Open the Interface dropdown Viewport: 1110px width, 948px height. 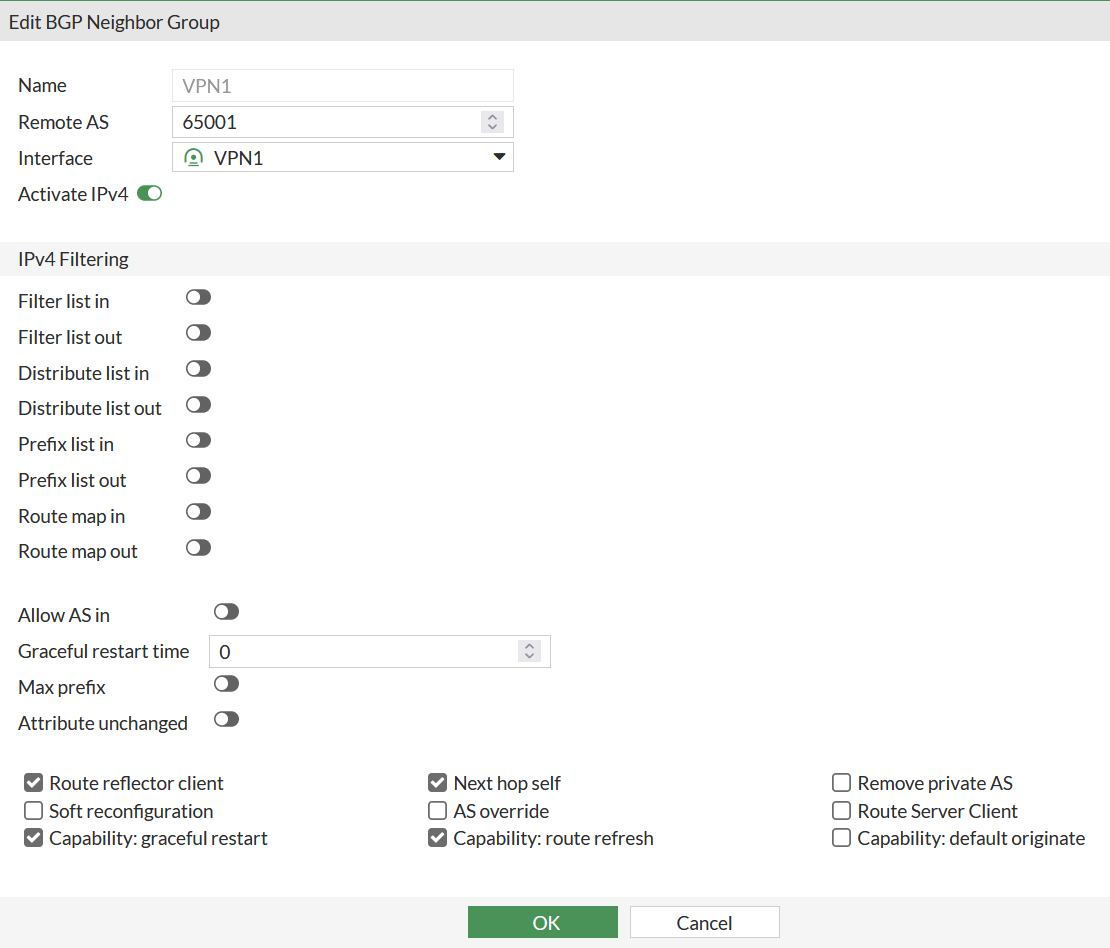499,157
